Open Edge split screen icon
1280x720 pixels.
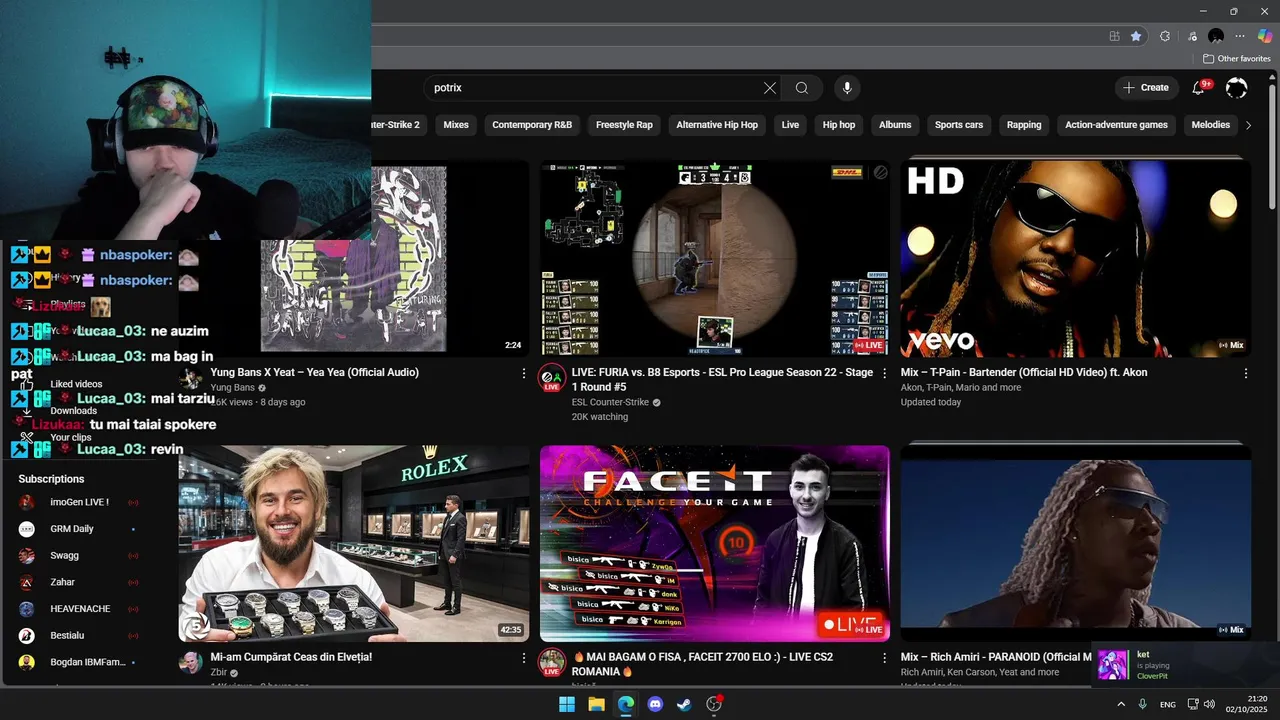tap(1114, 36)
